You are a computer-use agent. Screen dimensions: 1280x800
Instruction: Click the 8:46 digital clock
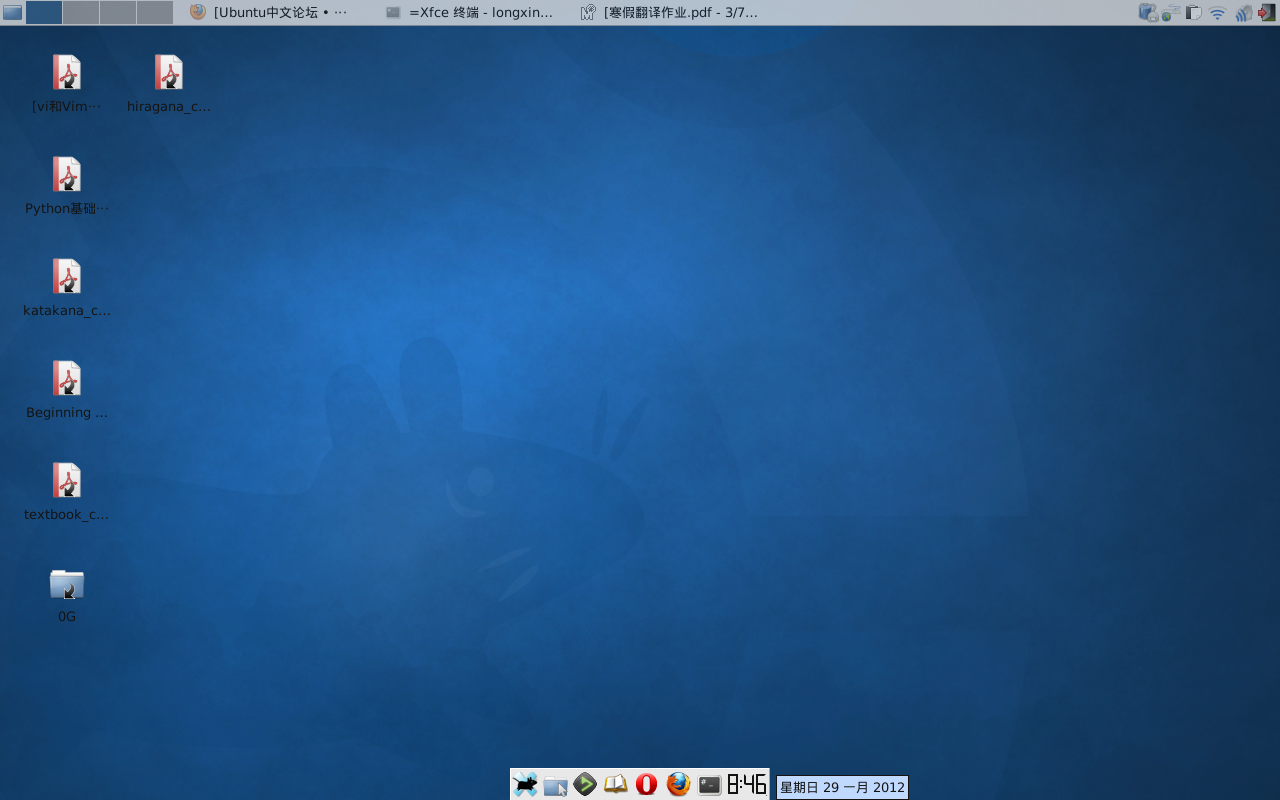(747, 784)
